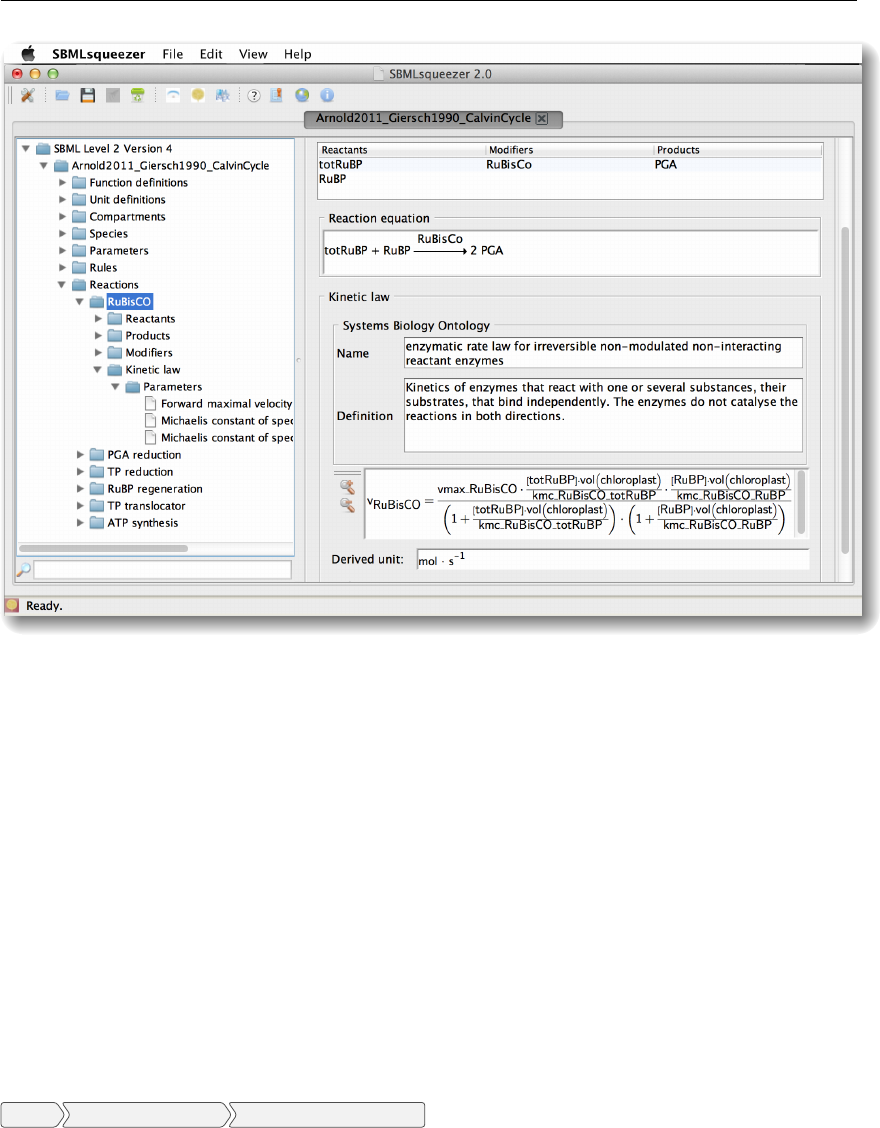Image resolution: width=880 pixels, height=1128 pixels.
Task: Click the Products column header
Action: [738, 150]
